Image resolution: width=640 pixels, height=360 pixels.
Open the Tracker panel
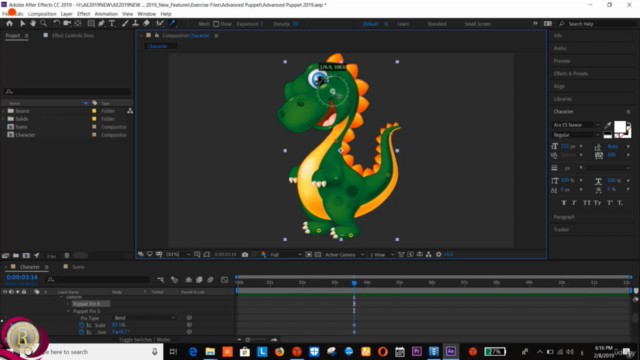tap(561, 229)
